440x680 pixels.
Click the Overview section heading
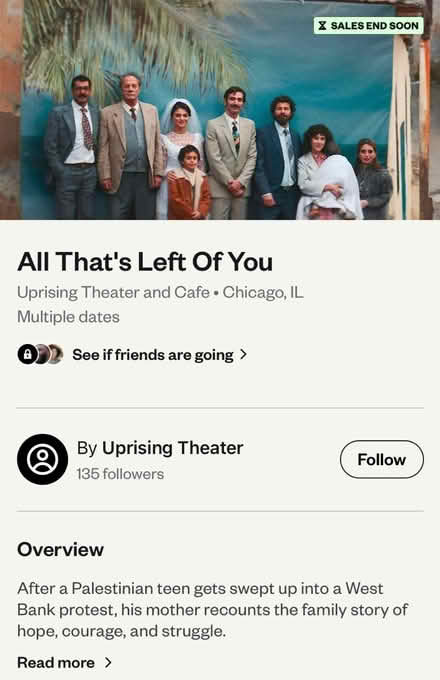point(60,549)
